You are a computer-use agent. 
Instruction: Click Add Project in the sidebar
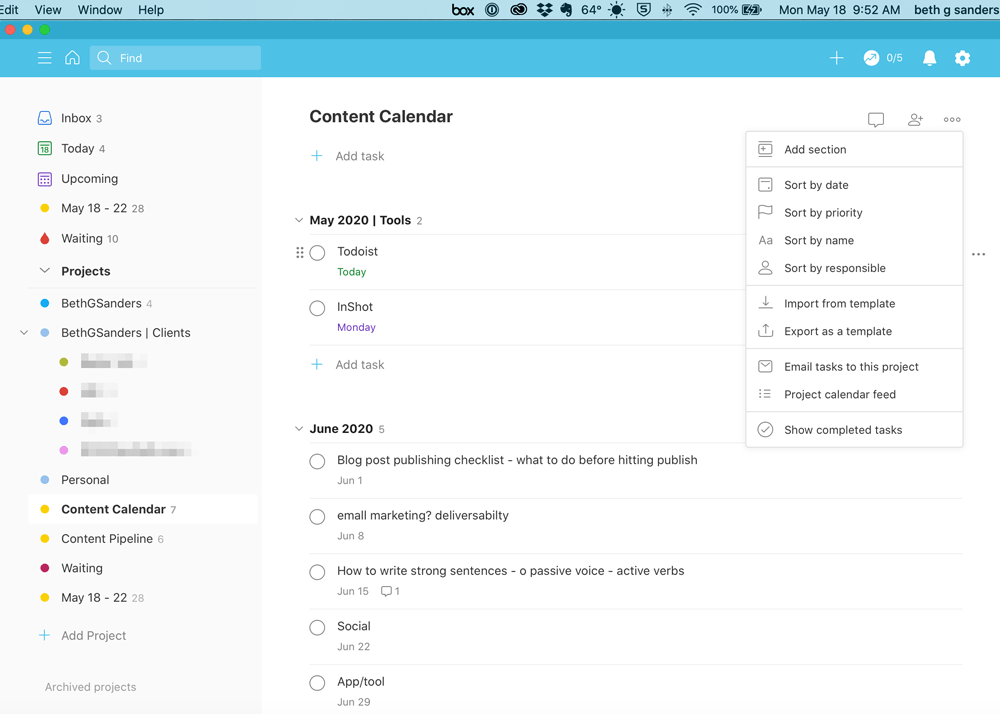91,635
